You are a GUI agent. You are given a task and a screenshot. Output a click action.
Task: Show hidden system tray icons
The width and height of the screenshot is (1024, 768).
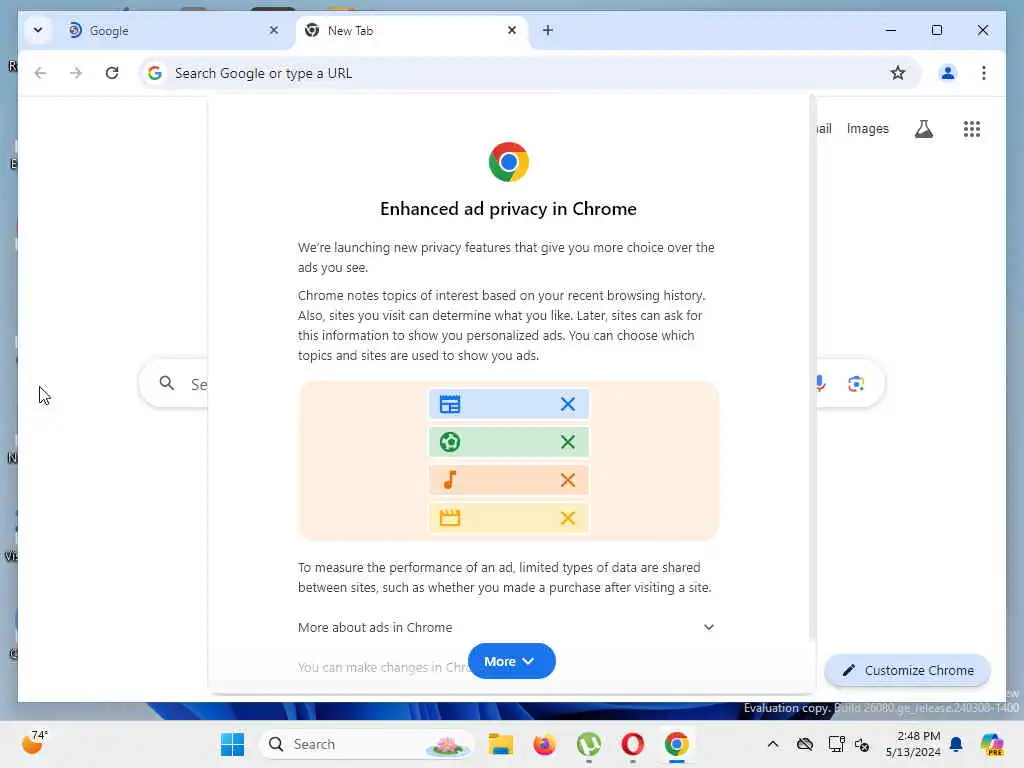(773, 744)
